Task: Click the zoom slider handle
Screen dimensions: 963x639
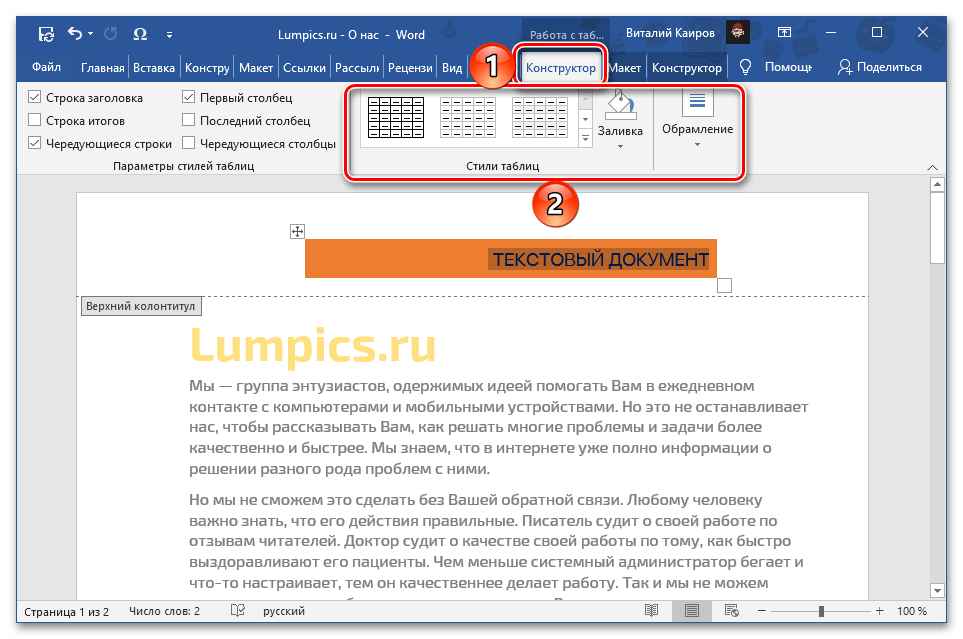Action: tap(821, 611)
